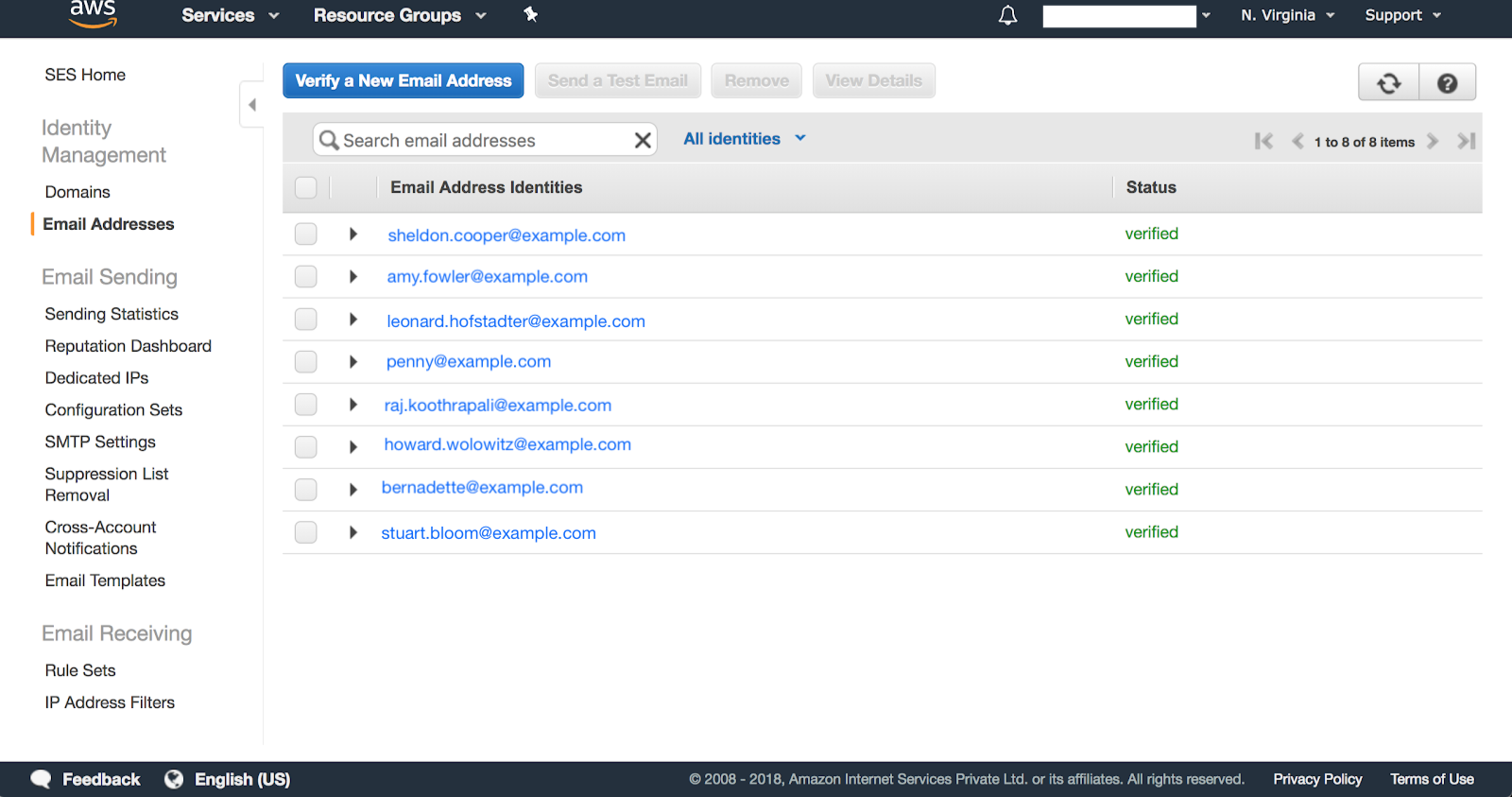
Task: Click the View Details button
Action: pyautogui.click(x=874, y=80)
